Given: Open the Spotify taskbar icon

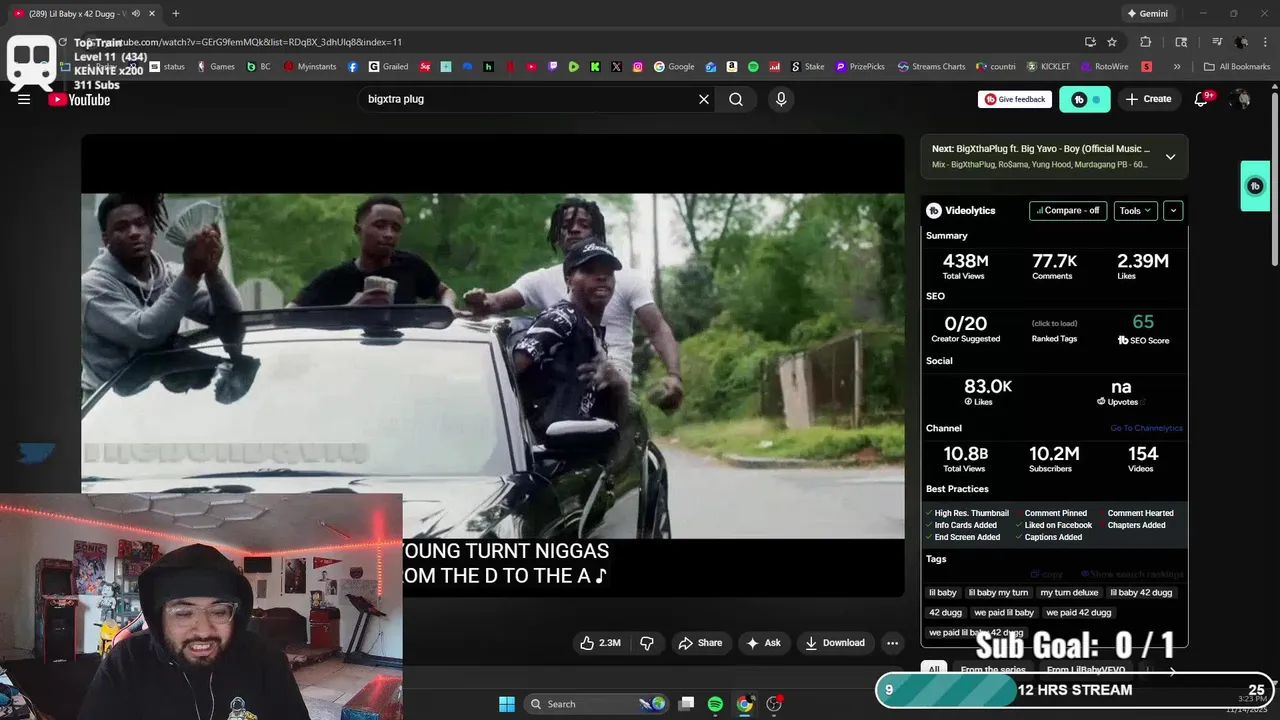Looking at the screenshot, I should coord(715,704).
